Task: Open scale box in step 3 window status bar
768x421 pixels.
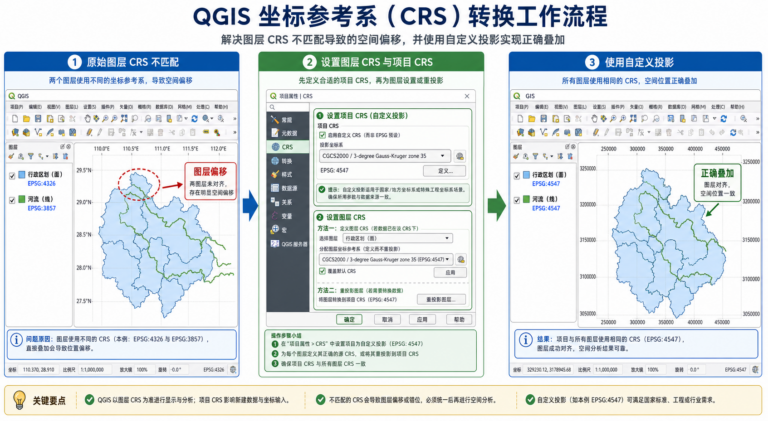Action: click(x=608, y=370)
